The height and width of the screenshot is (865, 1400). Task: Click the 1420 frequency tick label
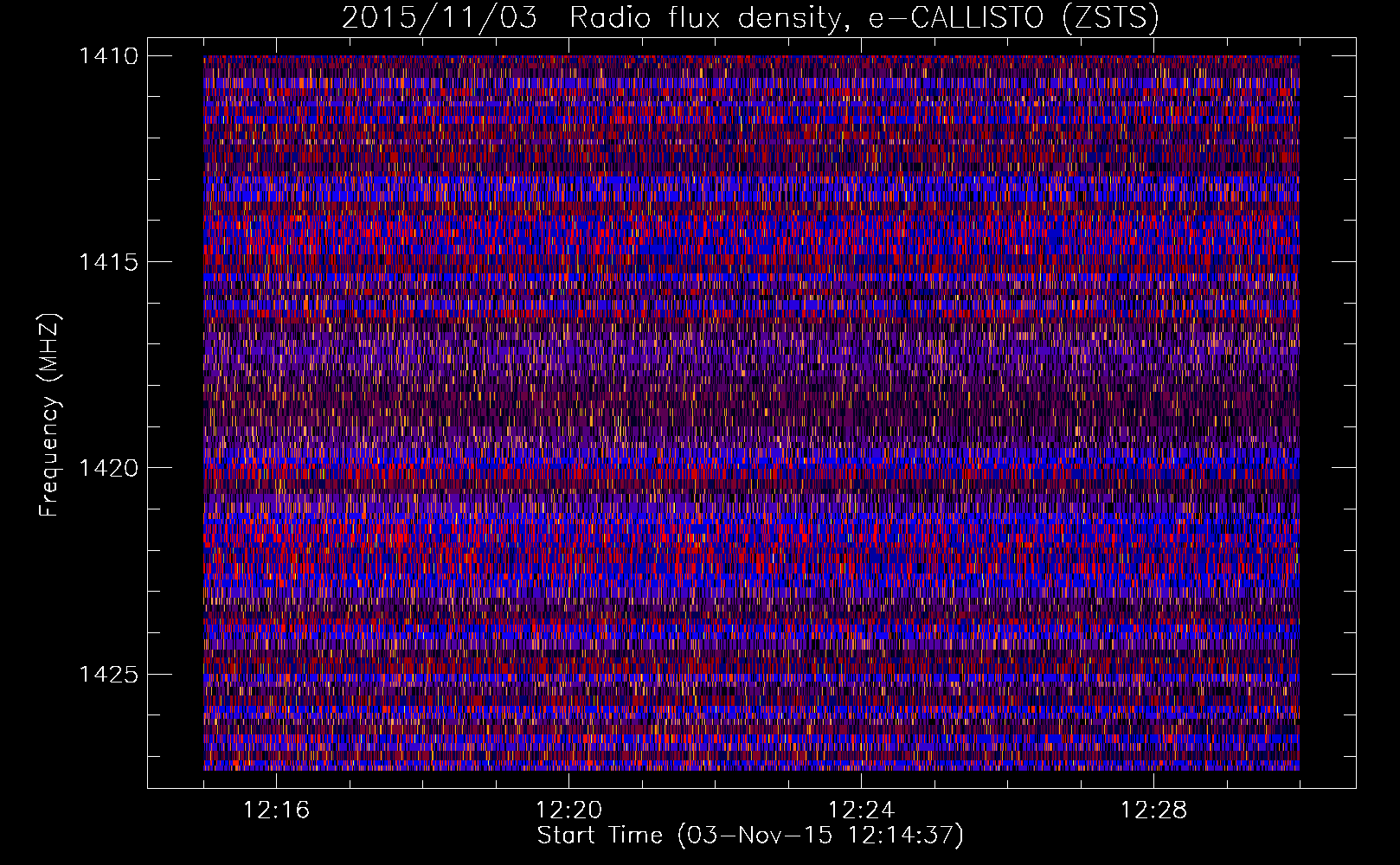pyautogui.click(x=109, y=468)
